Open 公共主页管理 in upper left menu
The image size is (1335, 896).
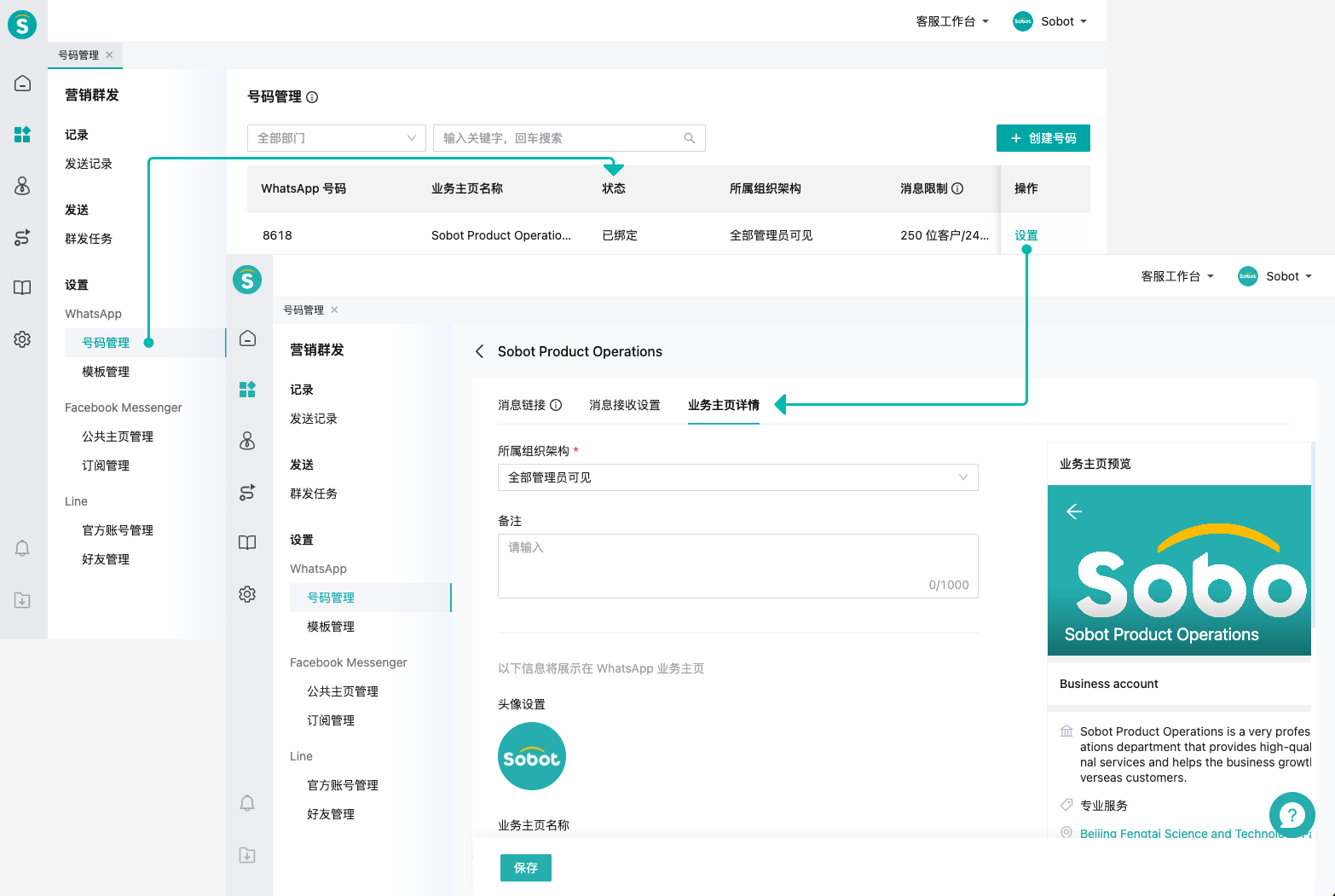(118, 436)
